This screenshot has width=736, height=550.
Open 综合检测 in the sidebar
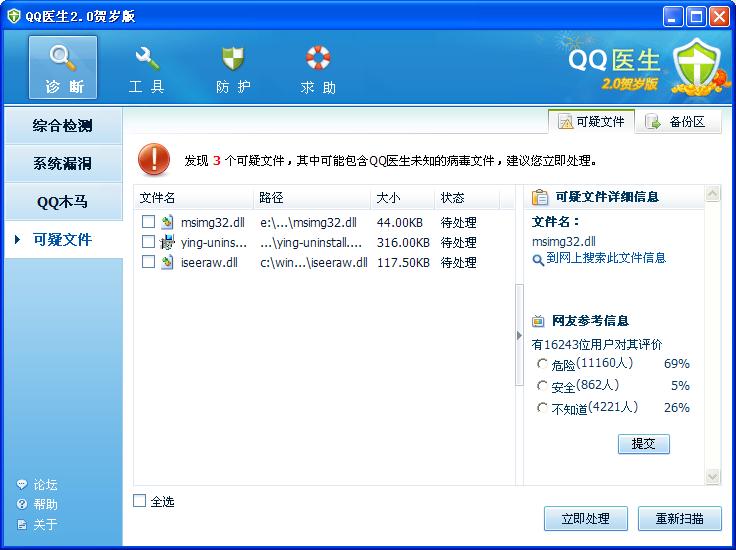point(63,126)
